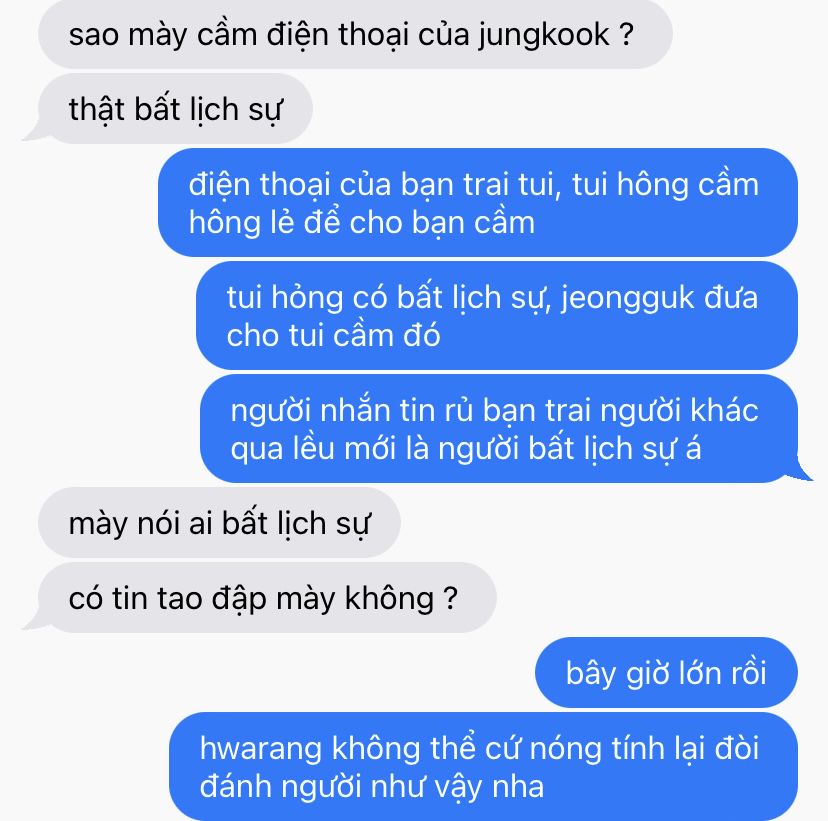Select the gray 'mày nói ai bất lịch sự' message

click(x=219, y=523)
